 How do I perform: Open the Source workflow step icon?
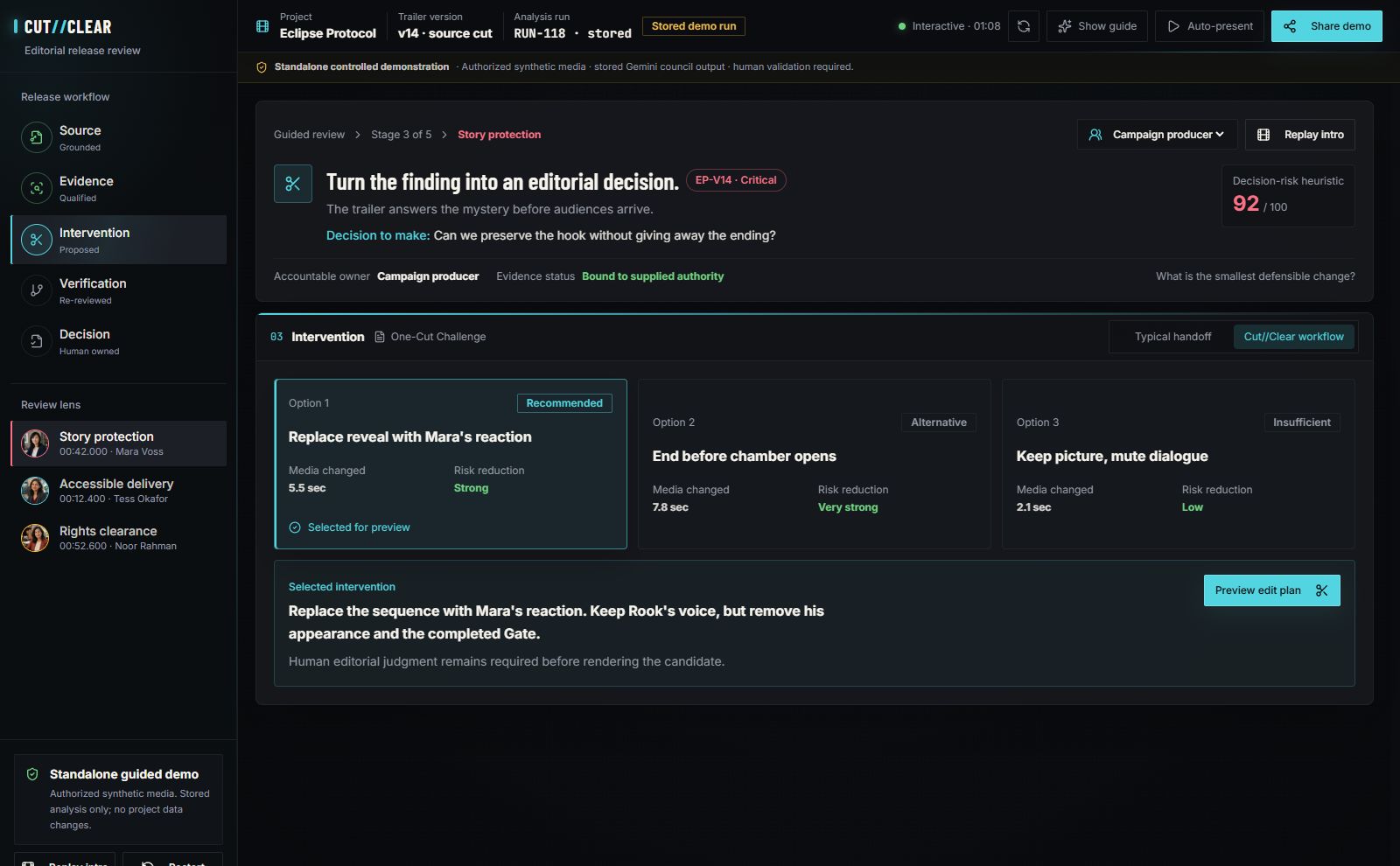point(37,137)
